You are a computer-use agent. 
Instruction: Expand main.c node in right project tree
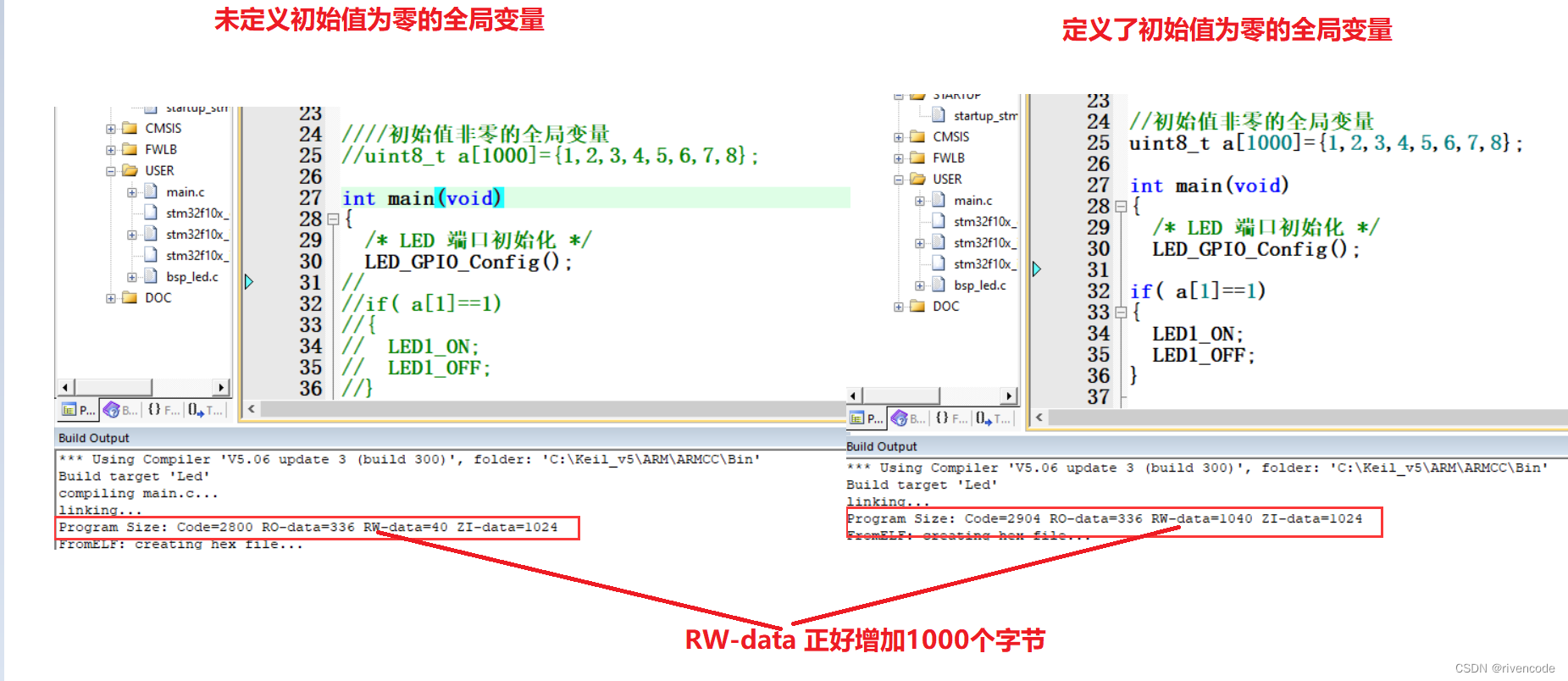920,201
